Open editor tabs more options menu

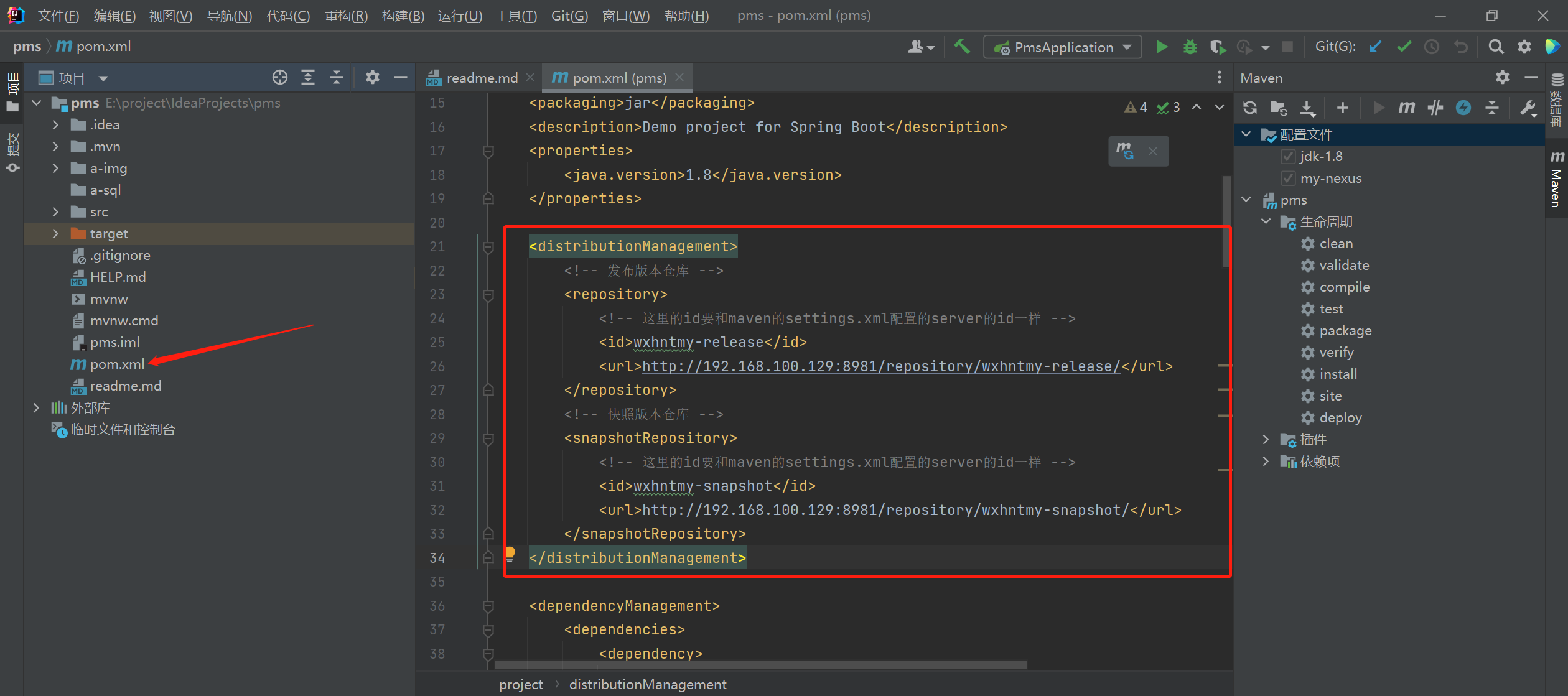(1218, 78)
